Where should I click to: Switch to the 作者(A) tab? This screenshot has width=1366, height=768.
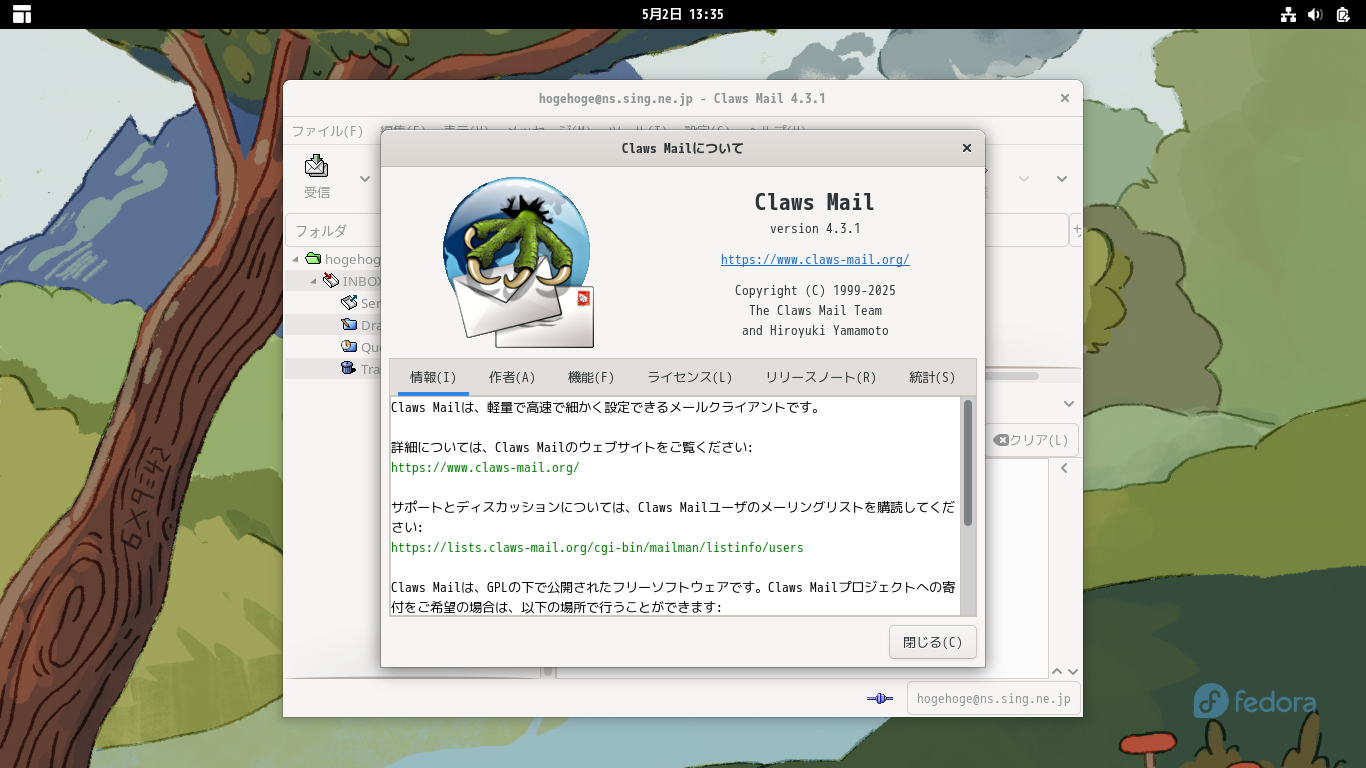click(x=512, y=377)
